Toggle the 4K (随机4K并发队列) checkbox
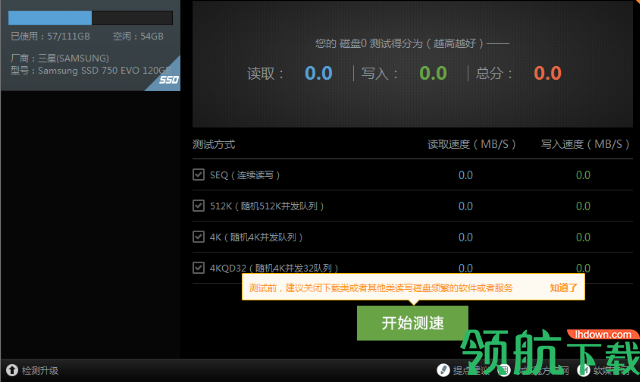Image resolution: width=640 pixels, height=382 pixels. (x=198, y=237)
